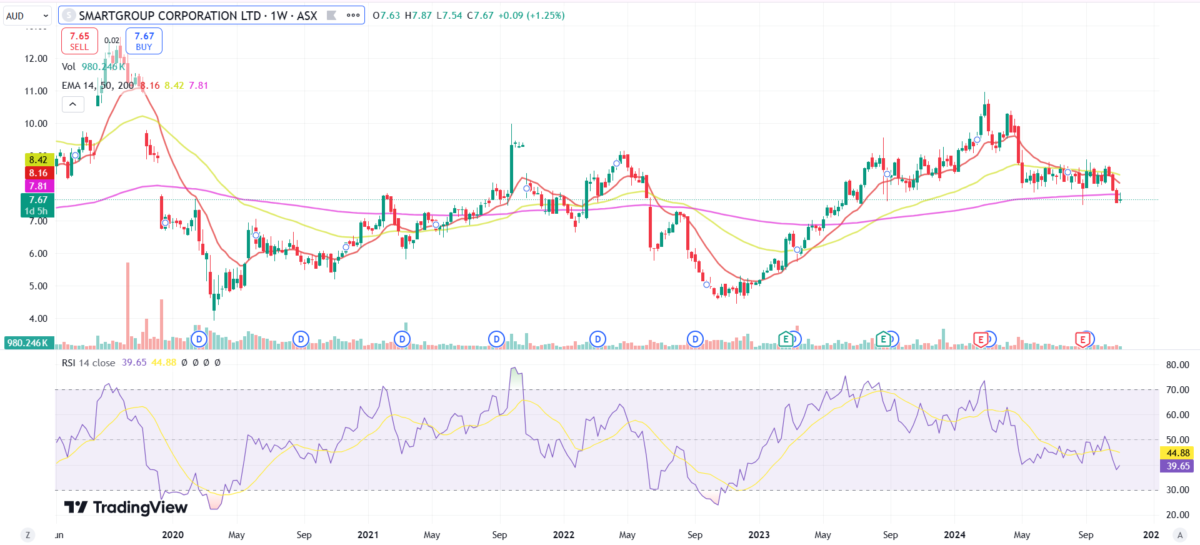1200x545 pixels.
Task: Click the 12.00 price axis label
Action: point(36,59)
